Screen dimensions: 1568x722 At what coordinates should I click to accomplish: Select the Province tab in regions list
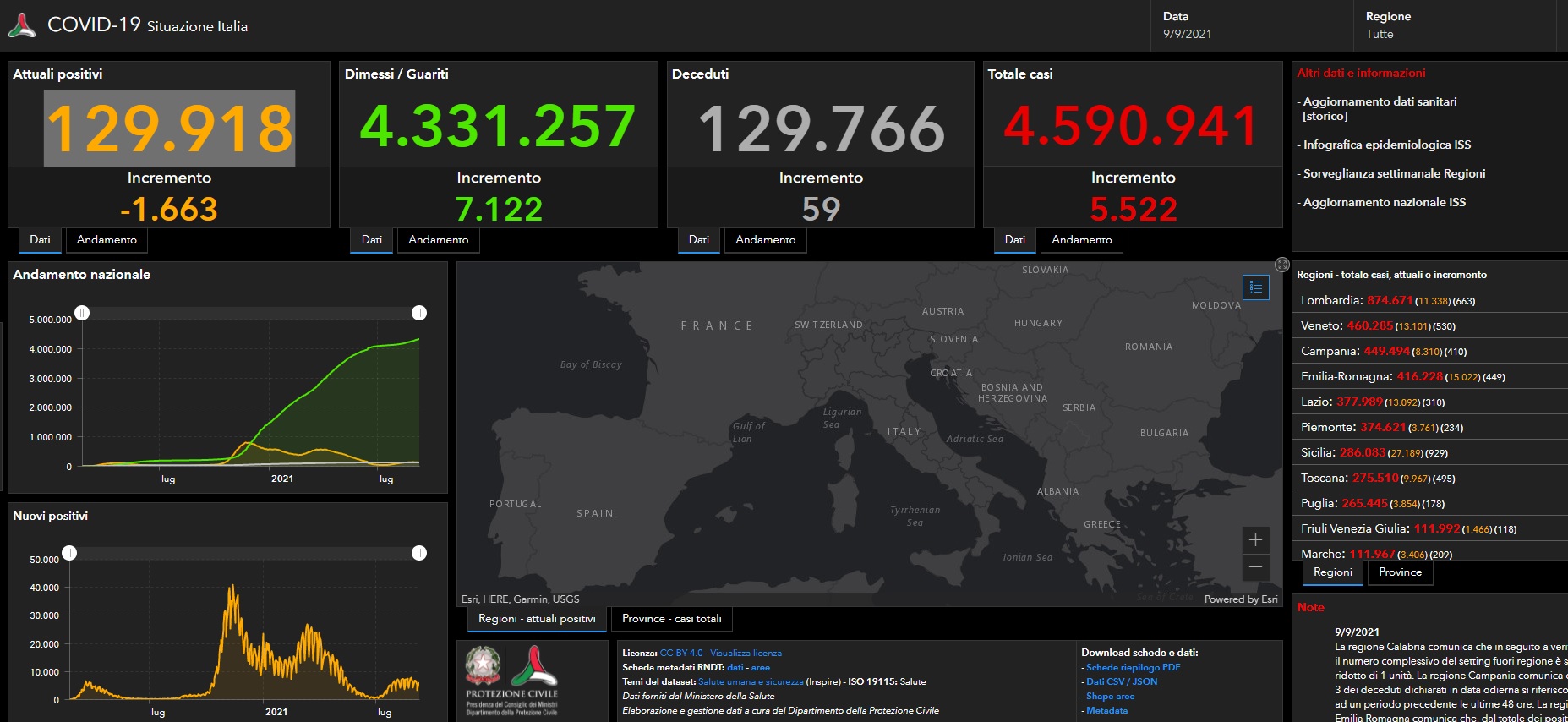(1400, 572)
